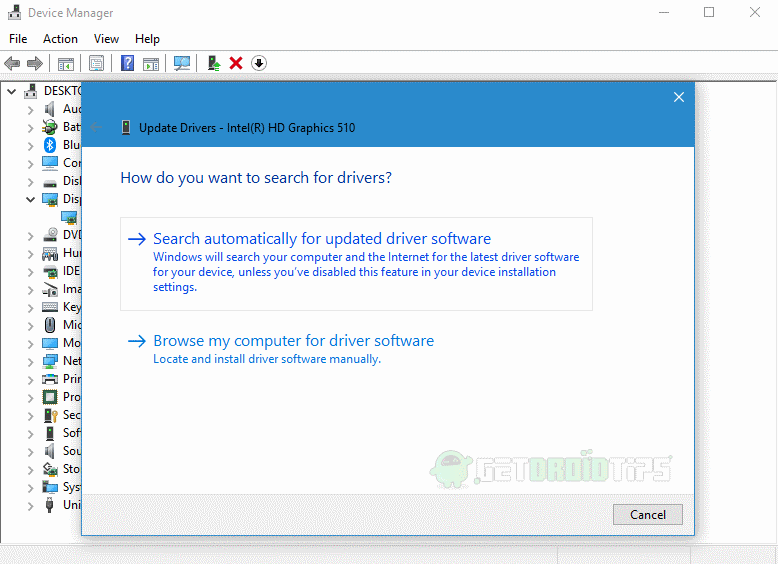Click the Human Interface Devices icon
The height and width of the screenshot is (564, 778).
[50, 253]
